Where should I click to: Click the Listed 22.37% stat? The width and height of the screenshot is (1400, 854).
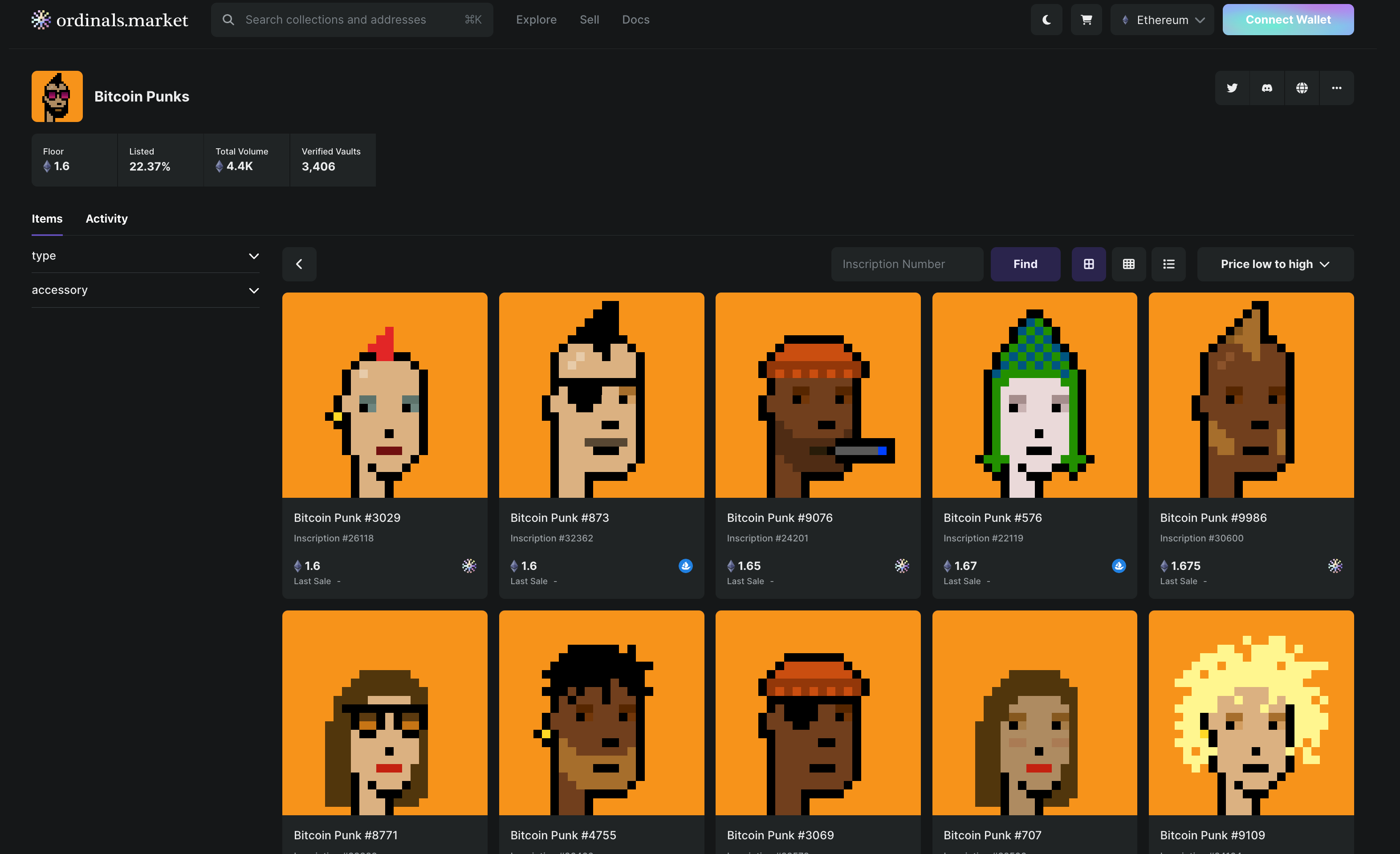(160, 160)
